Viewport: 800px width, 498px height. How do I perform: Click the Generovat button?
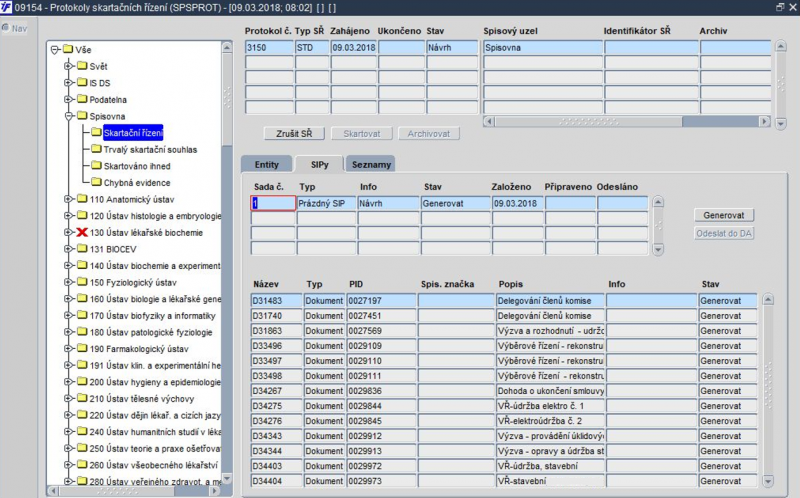(x=725, y=215)
